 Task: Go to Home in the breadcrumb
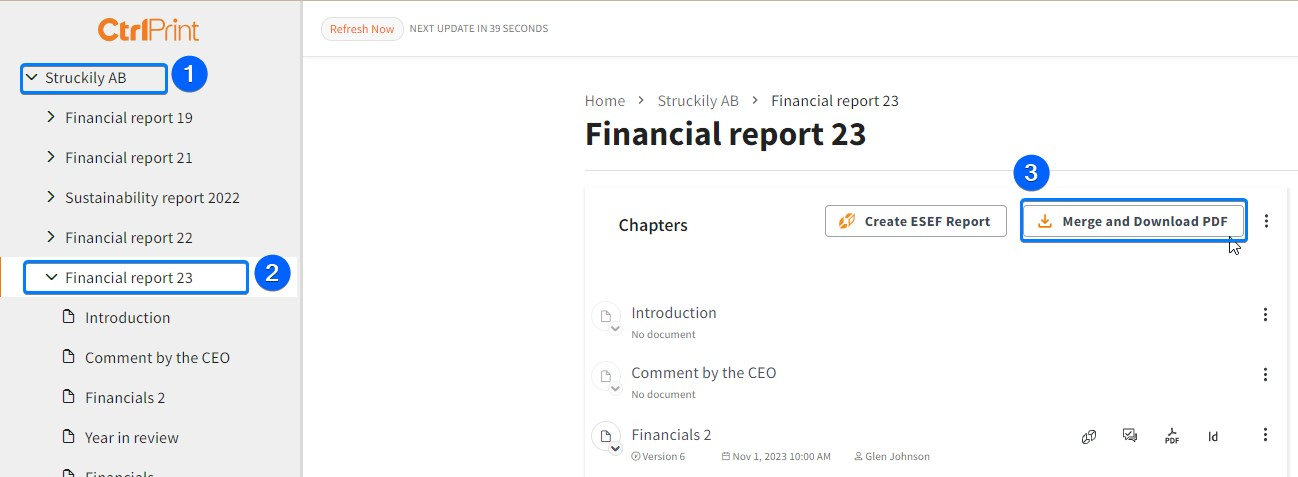pyautogui.click(x=605, y=100)
